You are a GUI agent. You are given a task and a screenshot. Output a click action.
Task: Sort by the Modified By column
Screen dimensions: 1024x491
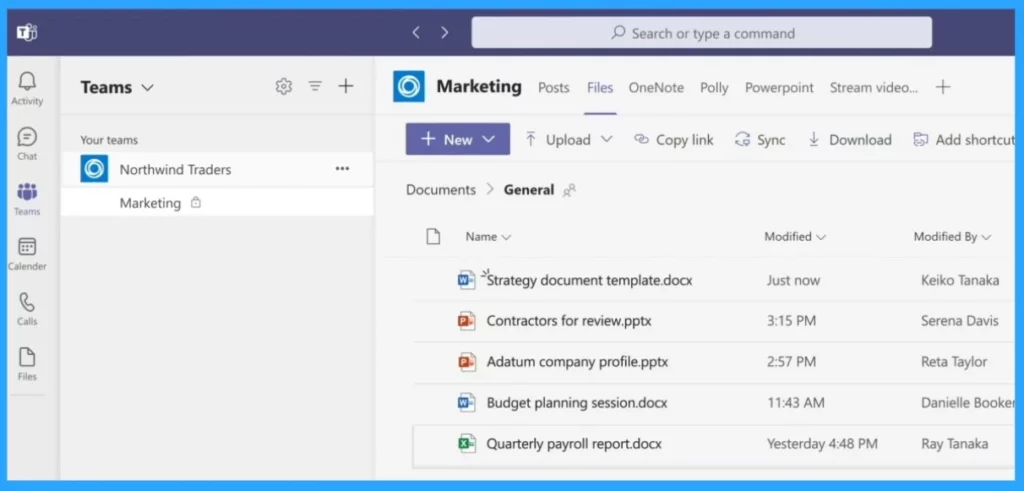[x=952, y=236]
